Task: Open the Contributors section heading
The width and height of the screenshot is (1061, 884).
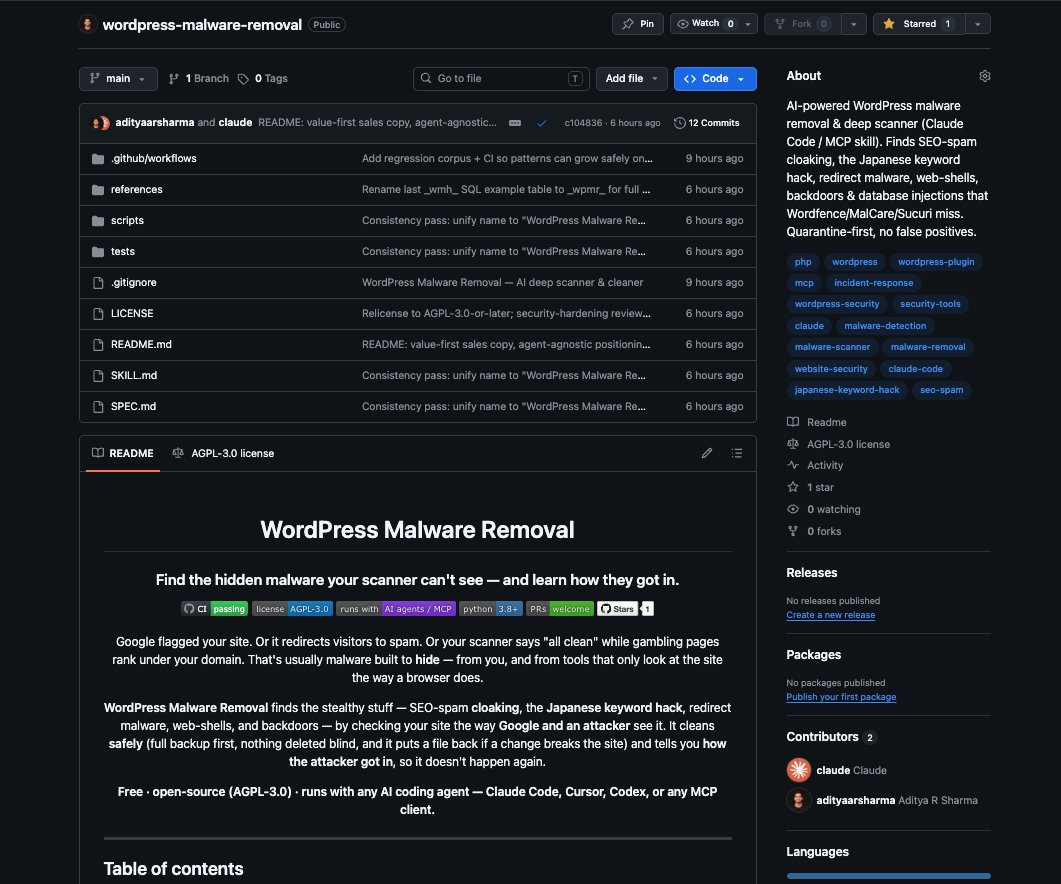Action: pyautogui.click(x=822, y=736)
